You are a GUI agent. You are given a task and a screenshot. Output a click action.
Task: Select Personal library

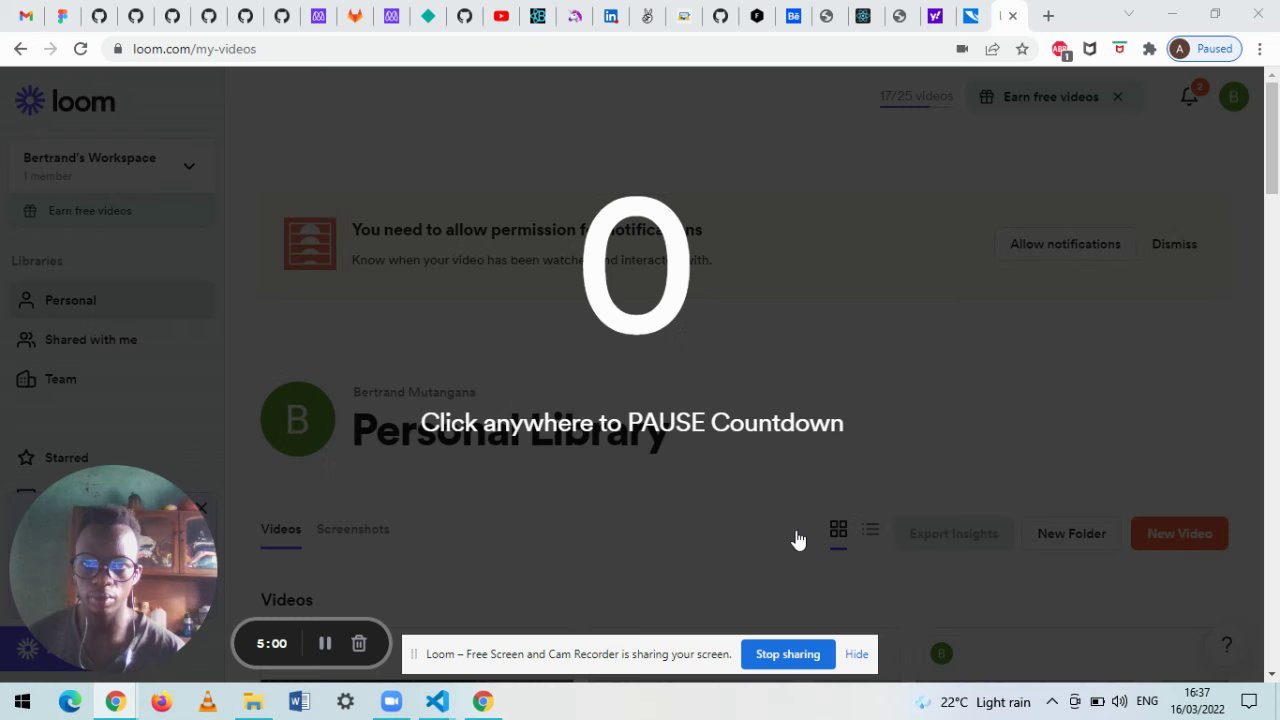click(113, 300)
